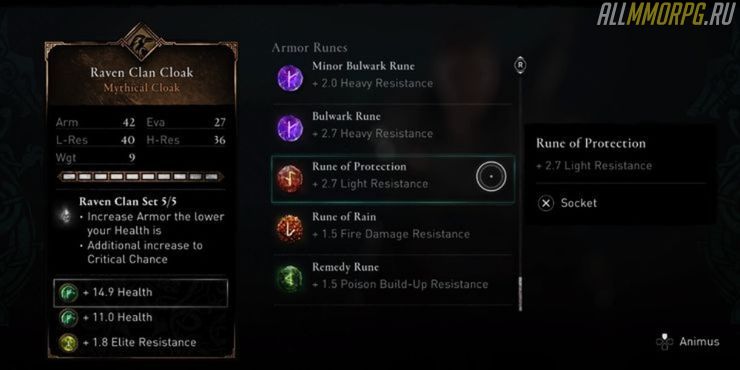Click the Raven Clan Set bonus icon
This screenshot has height=370, width=740.
pyautogui.click(x=65, y=215)
